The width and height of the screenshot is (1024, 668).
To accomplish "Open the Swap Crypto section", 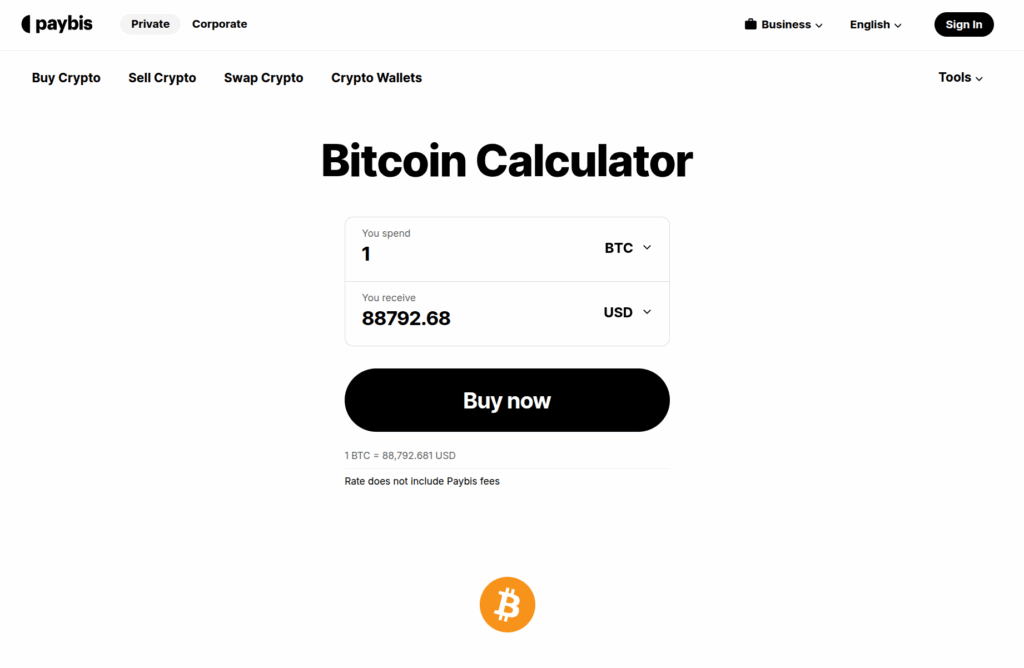I will coord(263,77).
